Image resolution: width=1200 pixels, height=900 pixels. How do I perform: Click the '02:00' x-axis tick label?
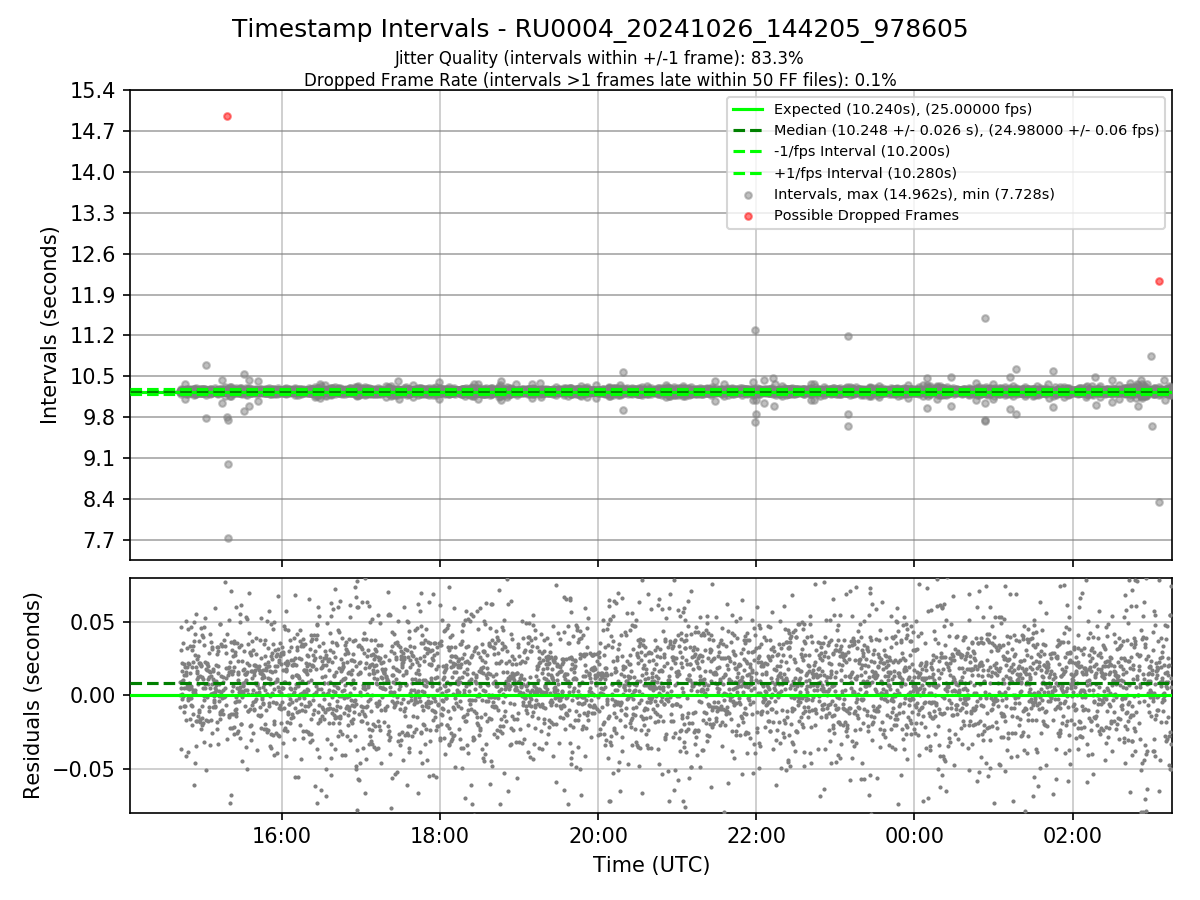point(1072,834)
